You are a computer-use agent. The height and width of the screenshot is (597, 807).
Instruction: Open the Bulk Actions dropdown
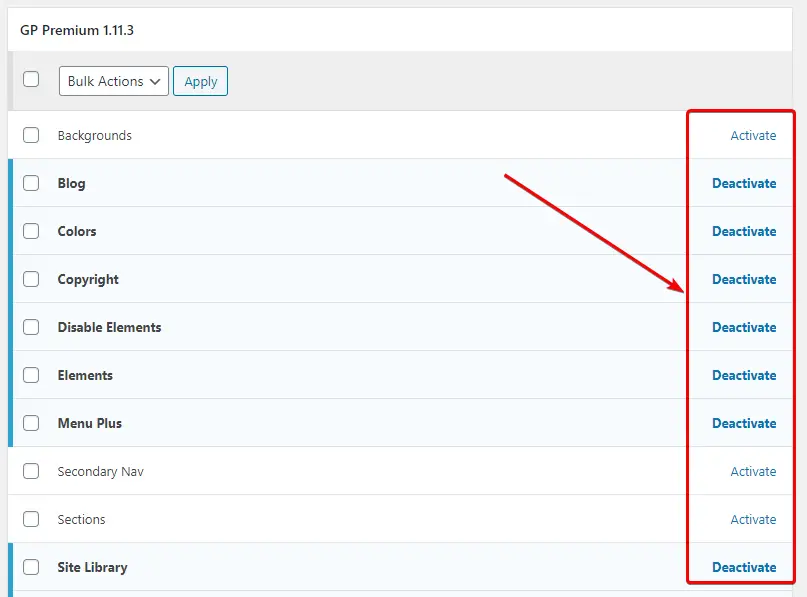(114, 81)
